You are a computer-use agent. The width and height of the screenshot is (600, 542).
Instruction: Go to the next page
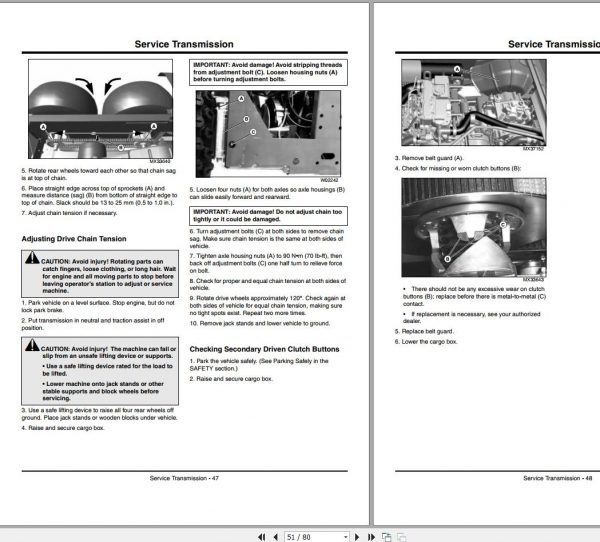(357, 537)
